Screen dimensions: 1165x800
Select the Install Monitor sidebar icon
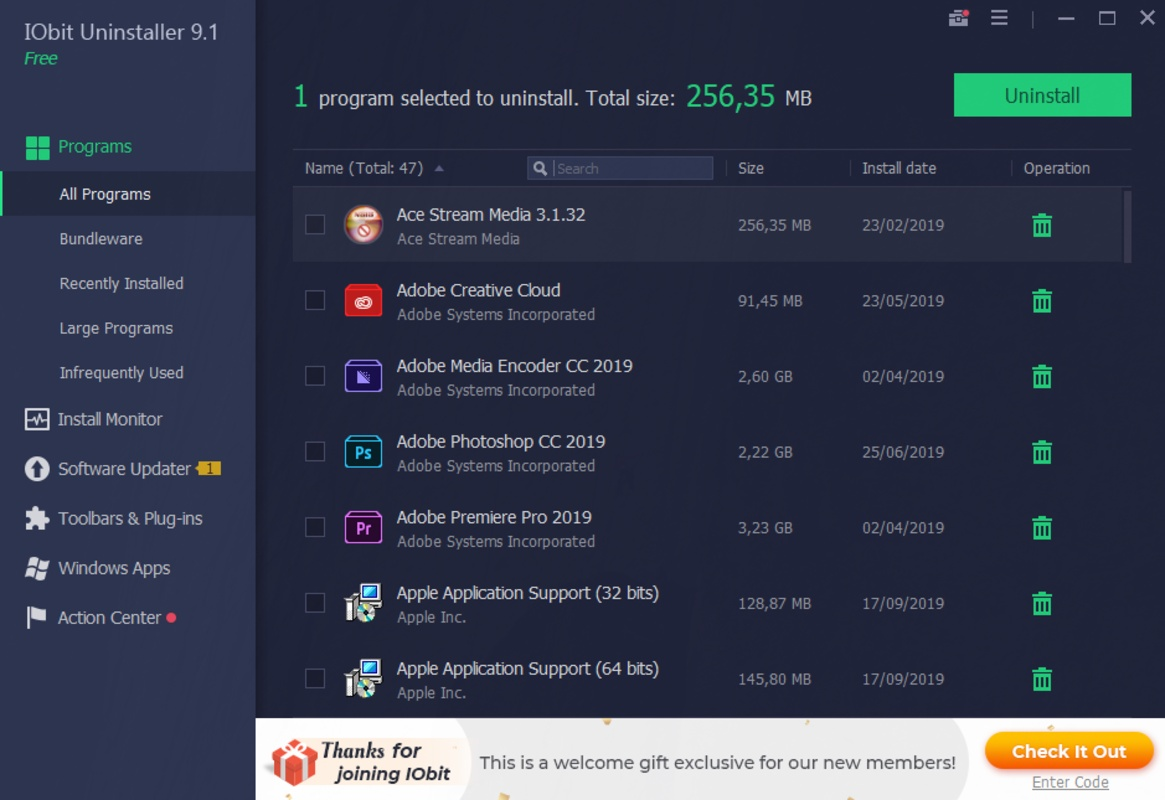pos(36,419)
